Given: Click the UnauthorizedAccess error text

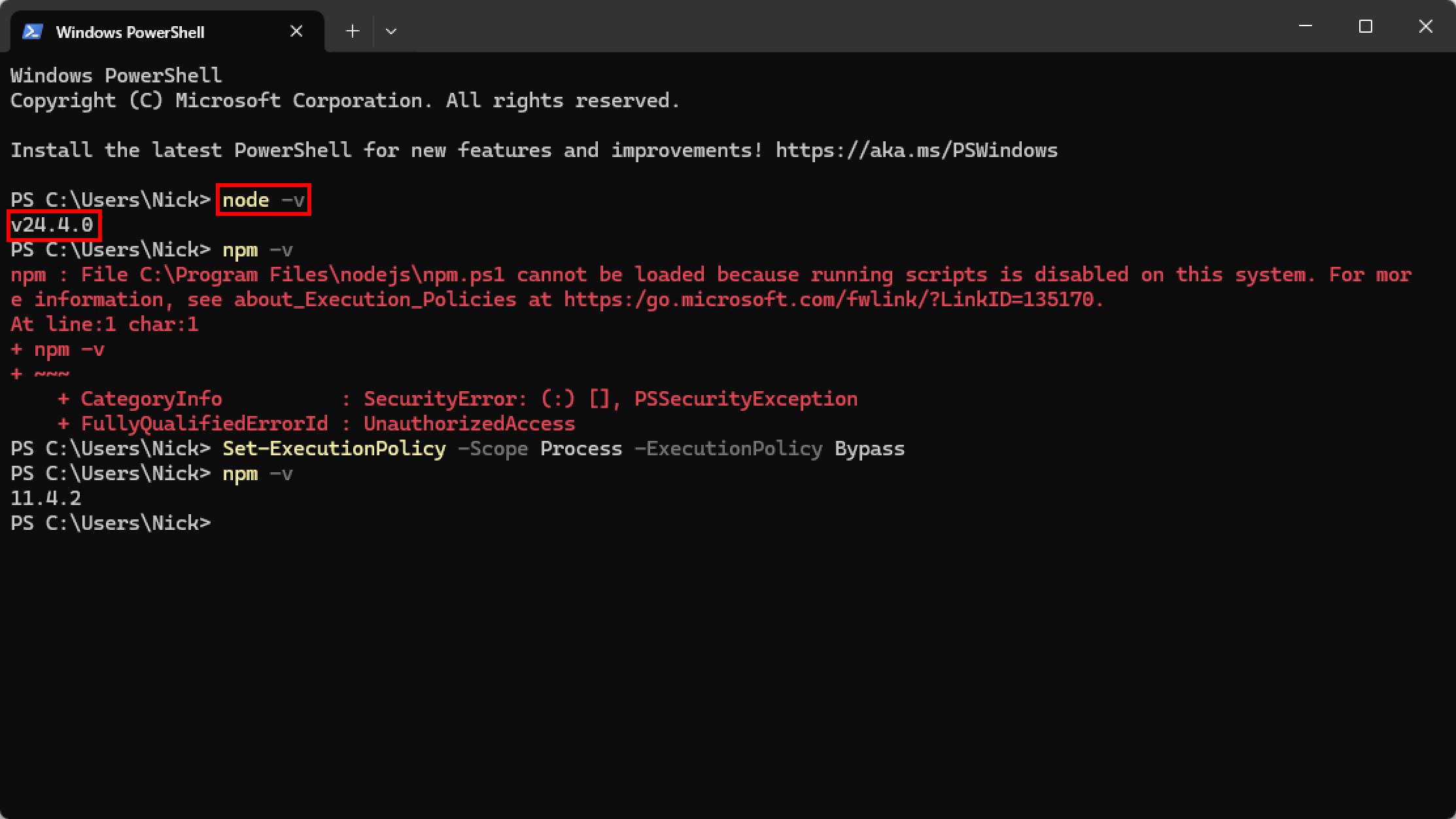Looking at the screenshot, I should pyautogui.click(x=469, y=424).
